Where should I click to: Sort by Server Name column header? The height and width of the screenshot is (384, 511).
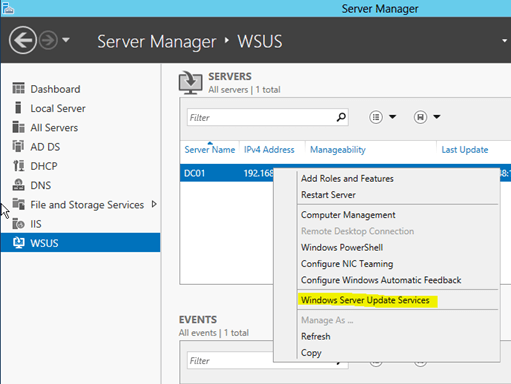pos(210,150)
